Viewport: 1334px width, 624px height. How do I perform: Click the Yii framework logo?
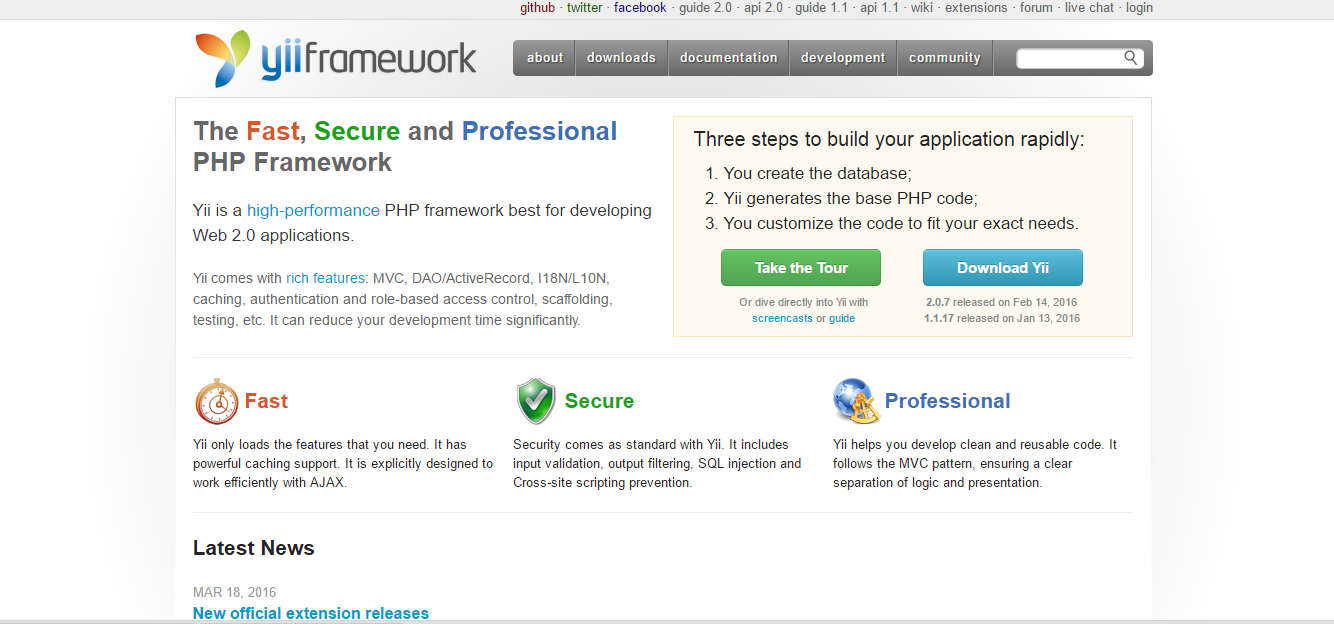coord(336,58)
